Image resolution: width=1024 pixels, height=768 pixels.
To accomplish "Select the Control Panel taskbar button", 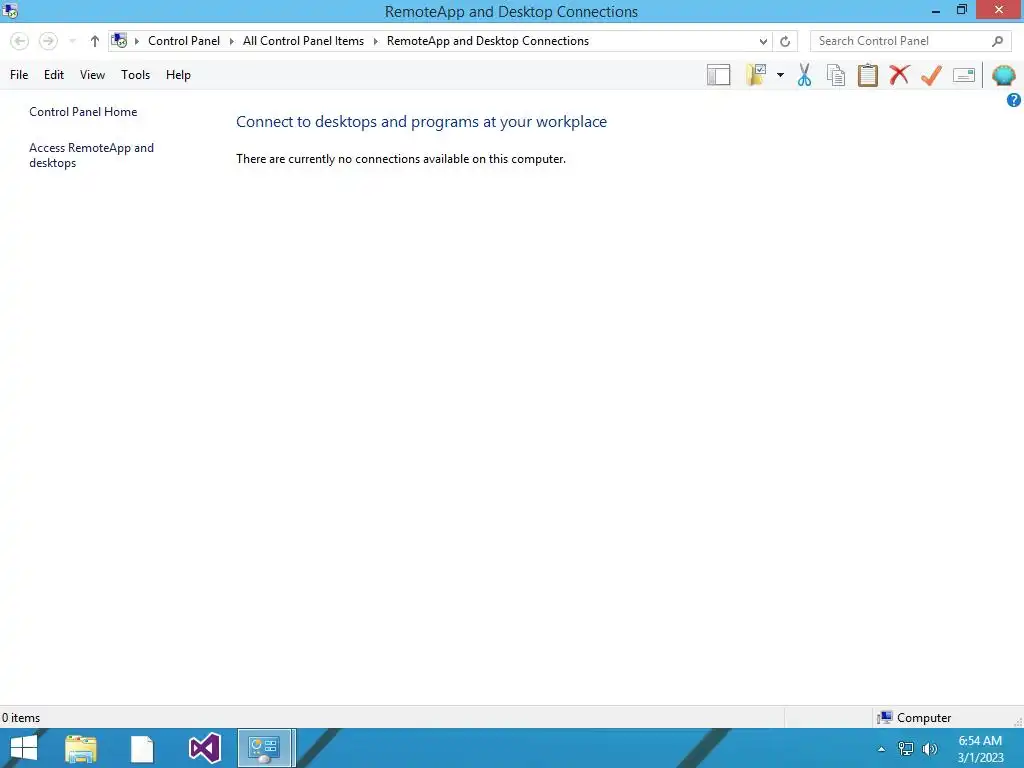I will (266, 748).
